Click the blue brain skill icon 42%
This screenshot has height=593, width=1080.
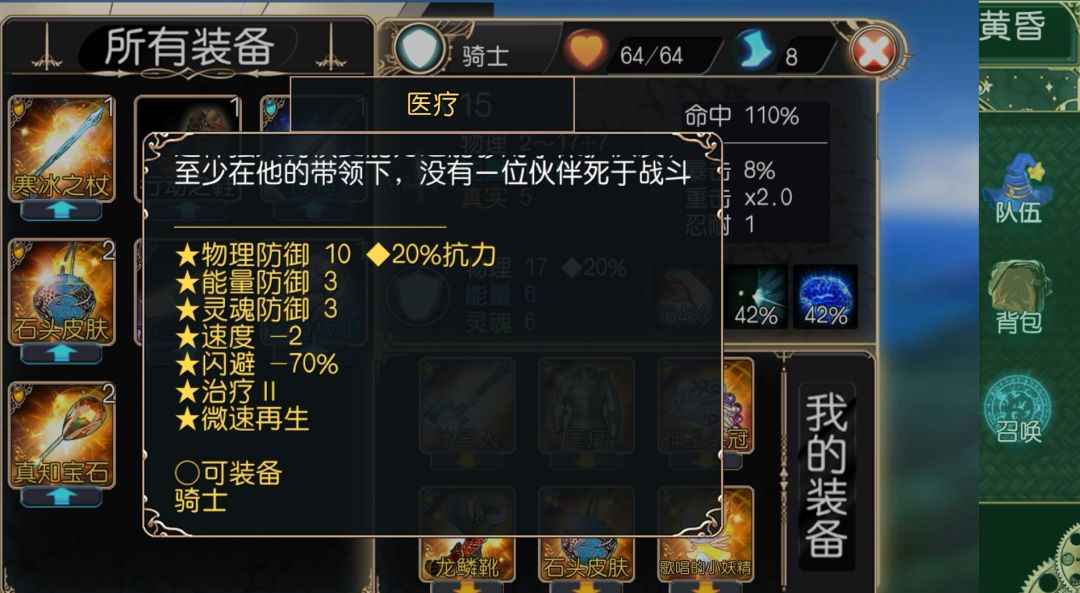tap(826, 296)
